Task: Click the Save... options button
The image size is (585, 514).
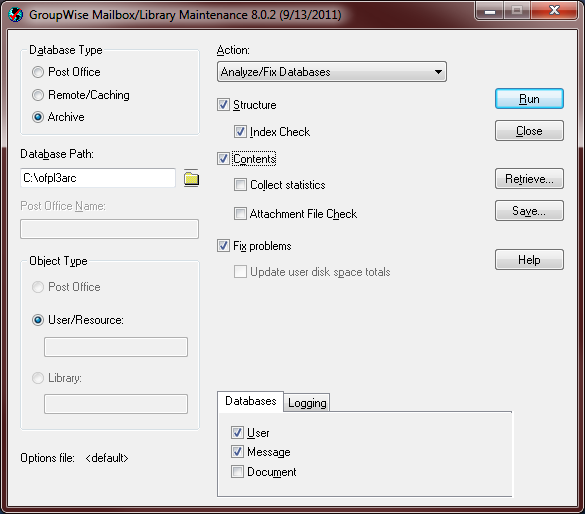Action: tap(529, 211)
